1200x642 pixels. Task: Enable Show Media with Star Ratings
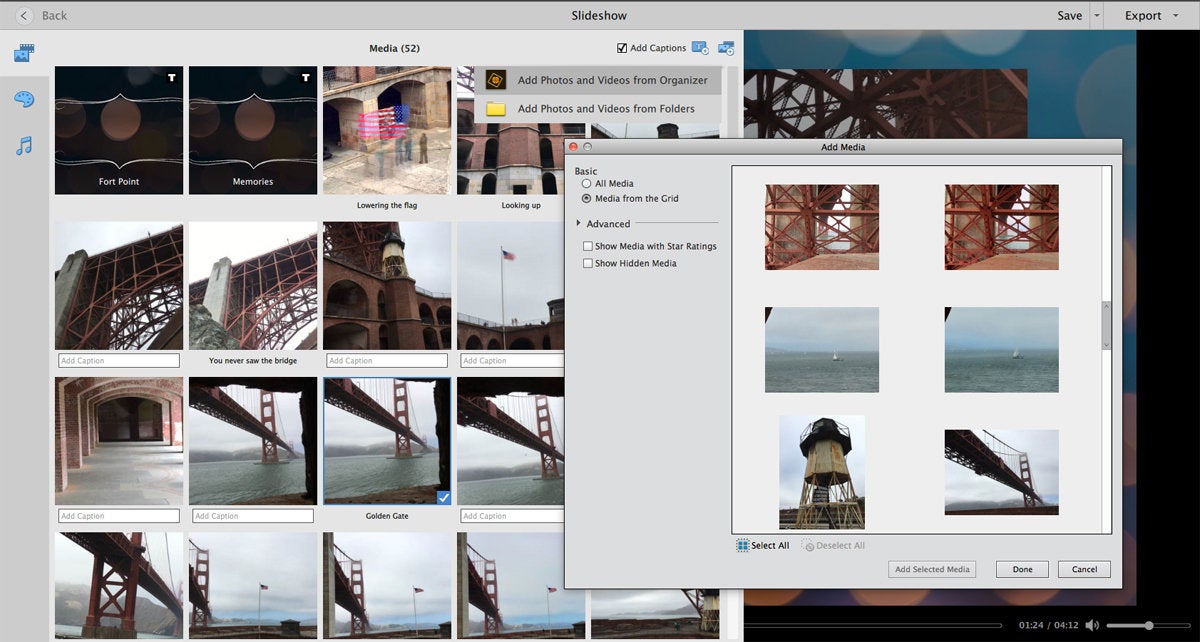point(588,246)
